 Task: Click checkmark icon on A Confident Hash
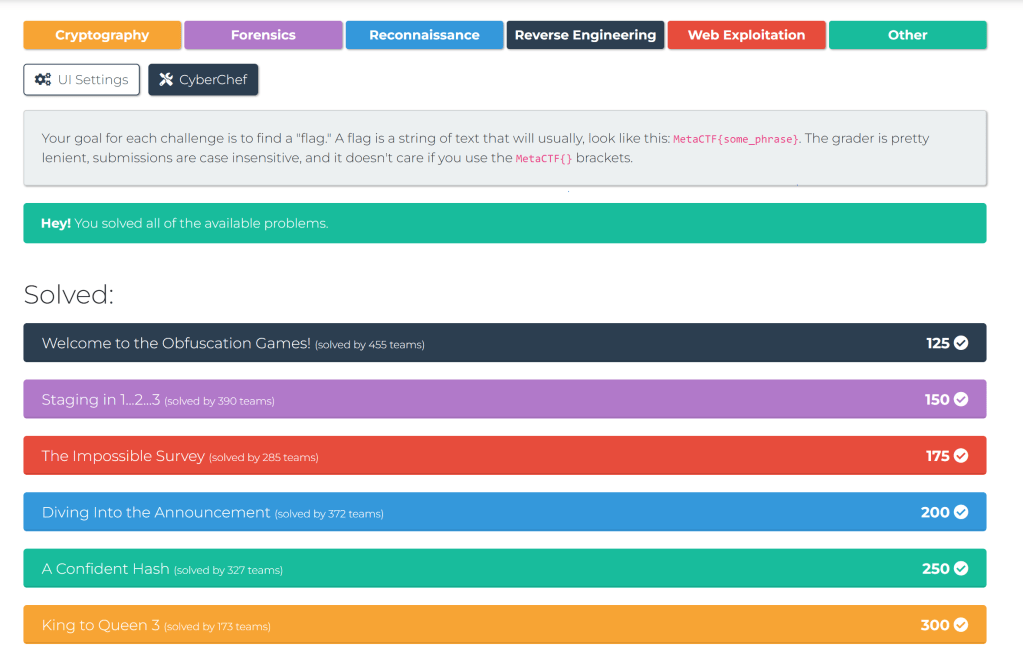[x=961, y=568]
